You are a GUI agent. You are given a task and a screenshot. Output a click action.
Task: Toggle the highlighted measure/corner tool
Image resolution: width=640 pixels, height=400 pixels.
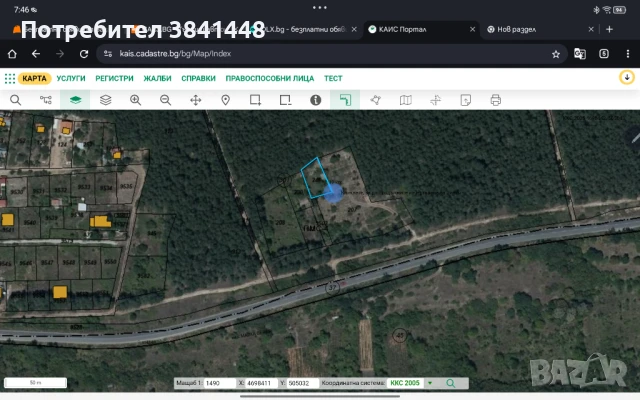(345, 100)
